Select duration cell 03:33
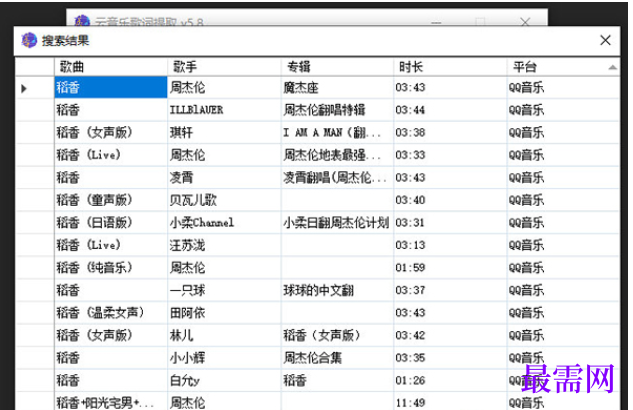 point(450,155)
